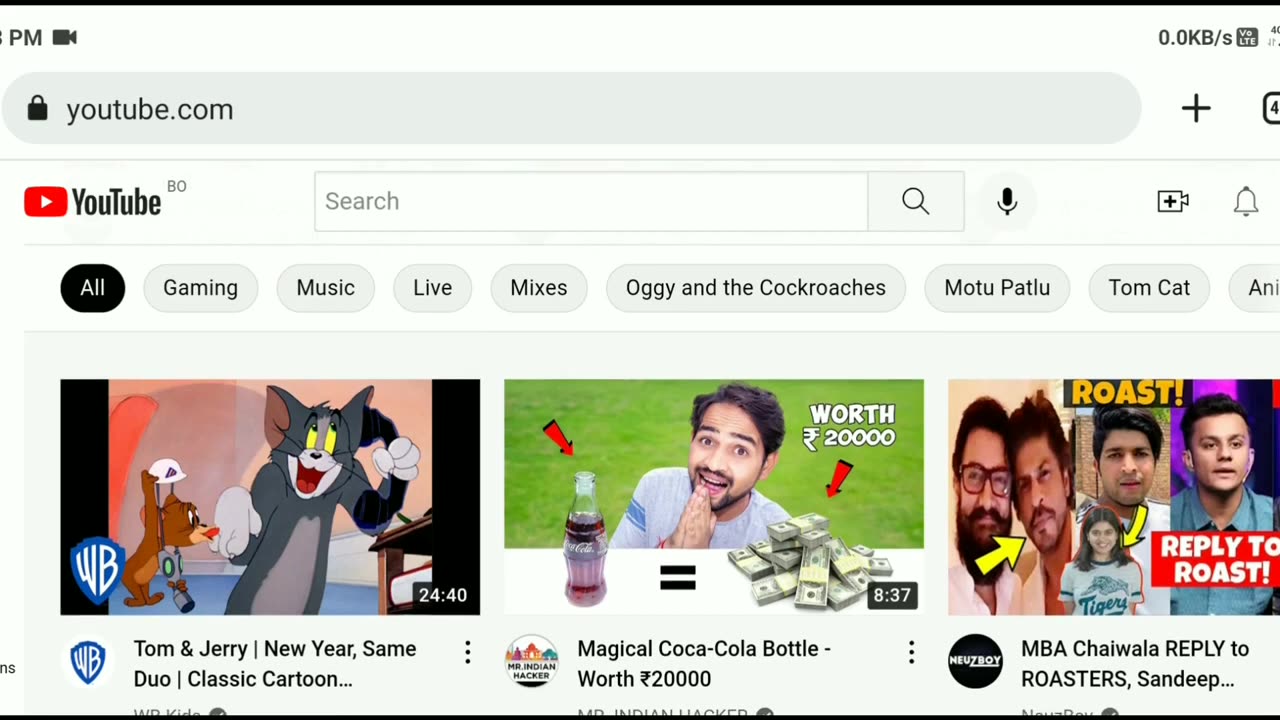This screenshot has width=1280, height=720.
Task: Open options menu for Coca-Cola Bottle video
Action: click(911, 653)
